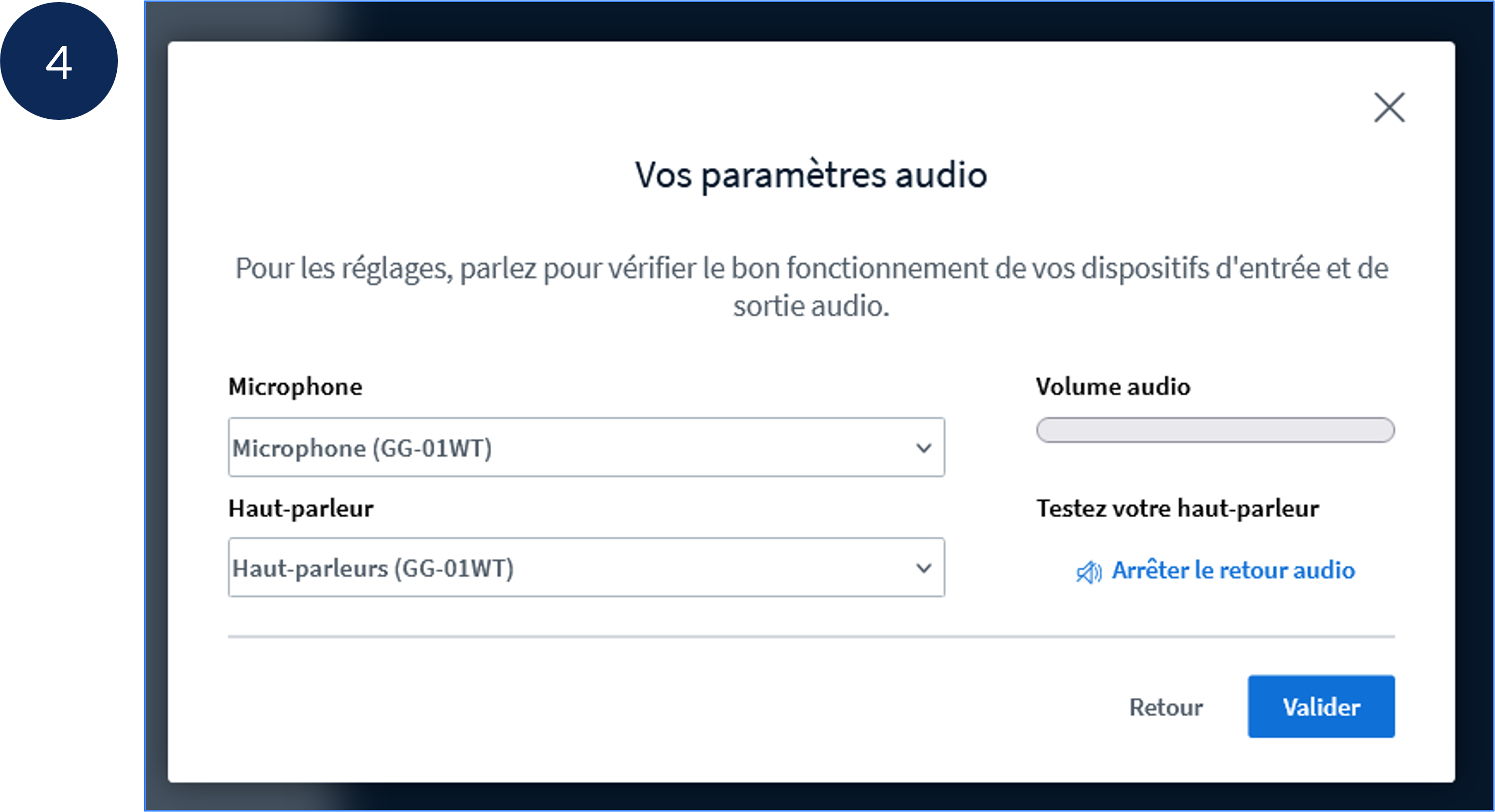
Task: Click the Testez votre haut-parleur label
Action: point(1177,508)
